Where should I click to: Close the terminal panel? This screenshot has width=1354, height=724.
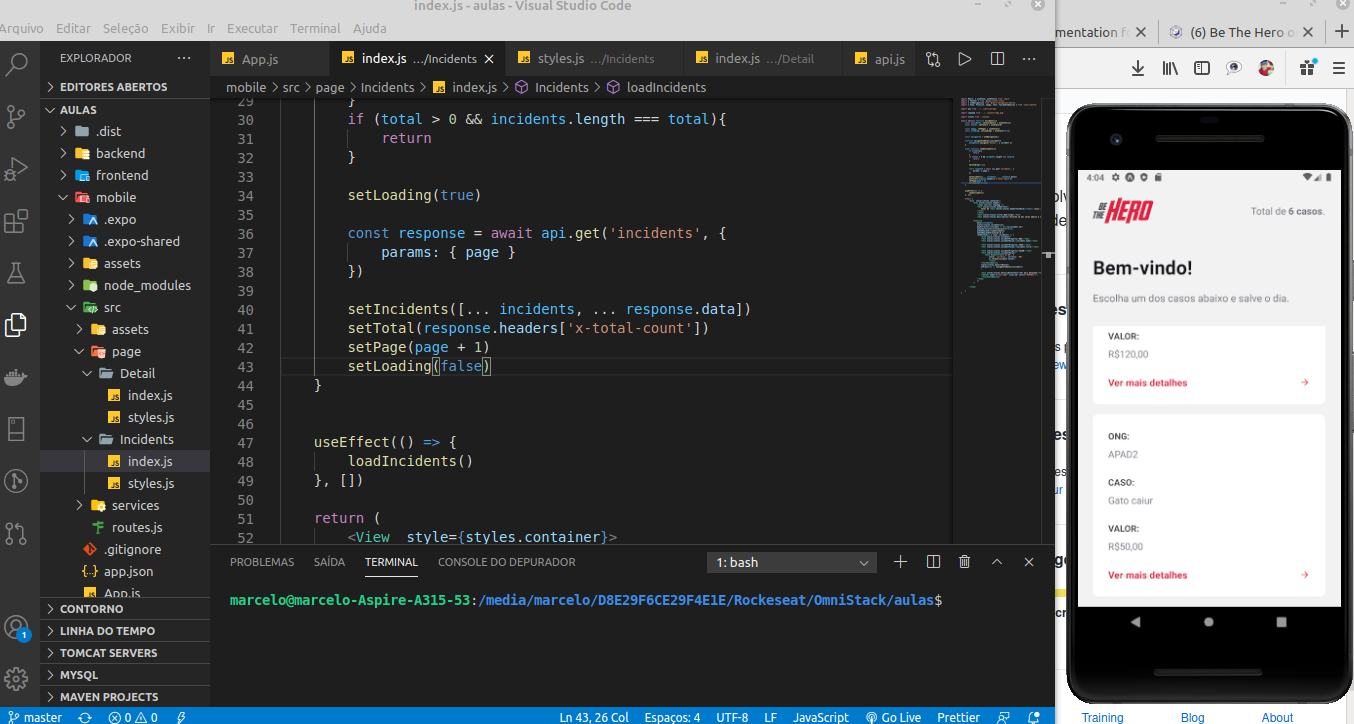[1028, 562]
